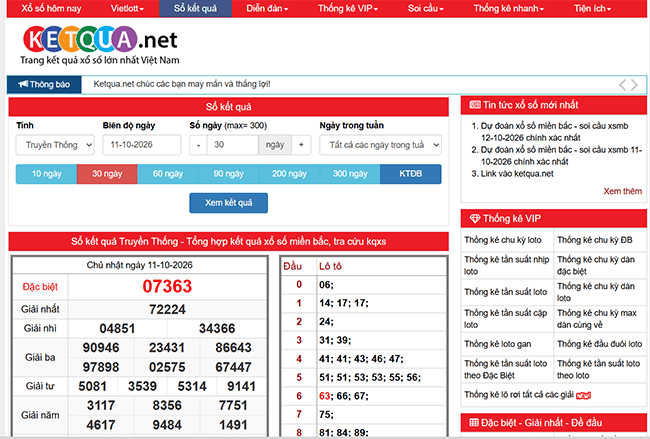The height and width of the screenshot is (439, 650).
Task: Go to previous announcement with left arrow
Action: [622, 85]
